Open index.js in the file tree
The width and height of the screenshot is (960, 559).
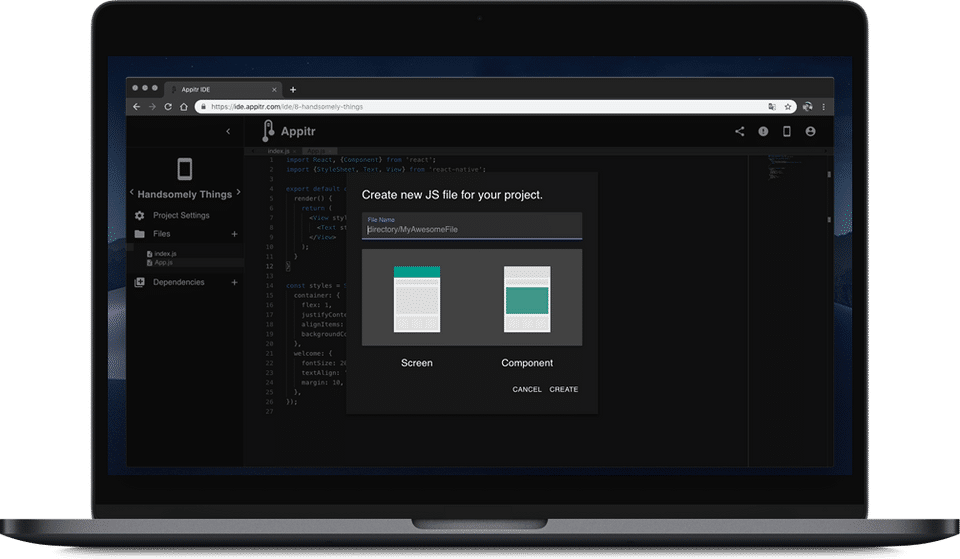click(x=165, y=253)
